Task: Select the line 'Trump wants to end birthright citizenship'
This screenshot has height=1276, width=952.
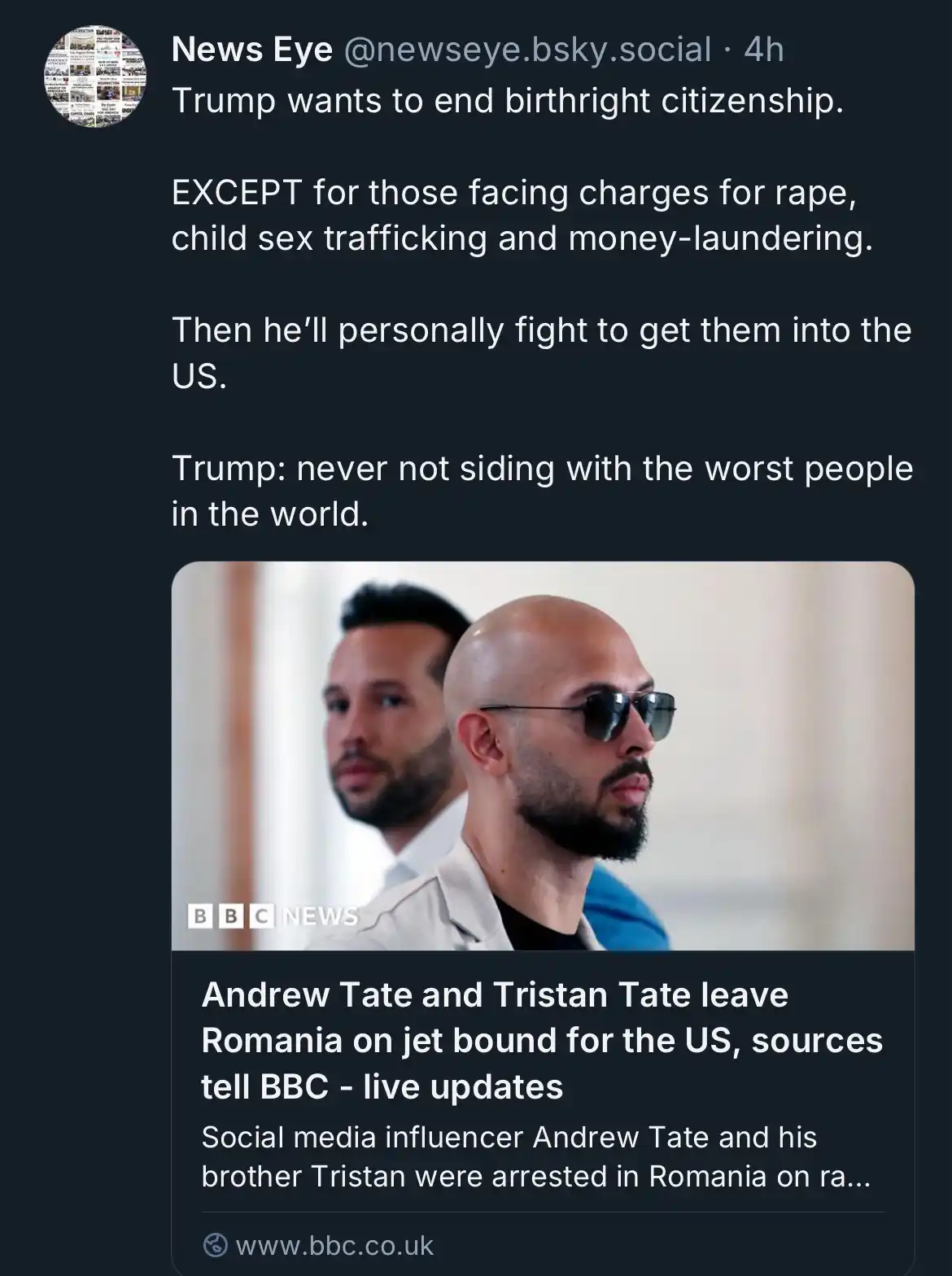Action: coord(508,101)
